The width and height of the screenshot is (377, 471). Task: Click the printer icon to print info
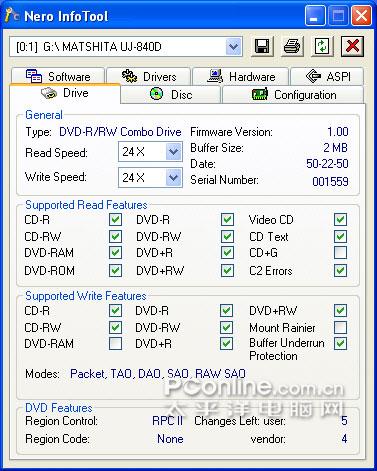(x=292, y=46)
